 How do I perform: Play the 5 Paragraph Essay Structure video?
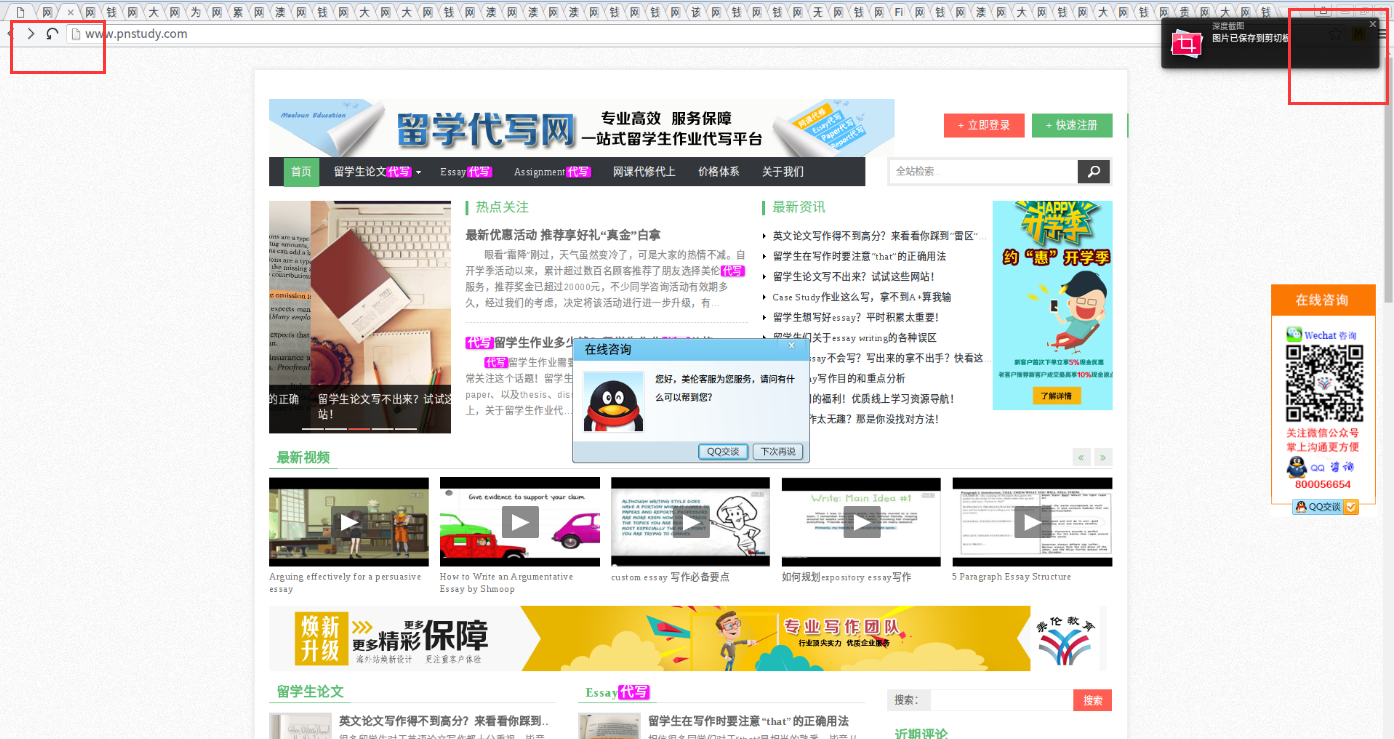point(1032,522)
